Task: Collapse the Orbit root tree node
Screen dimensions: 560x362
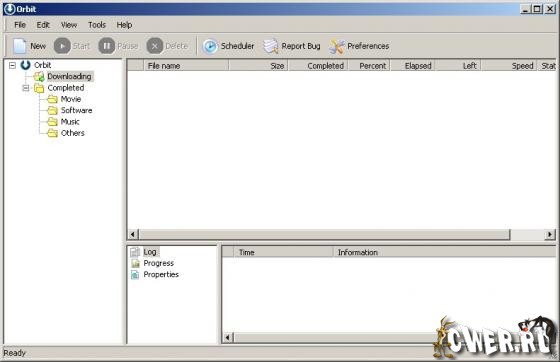Action: [x=12, y=65]
